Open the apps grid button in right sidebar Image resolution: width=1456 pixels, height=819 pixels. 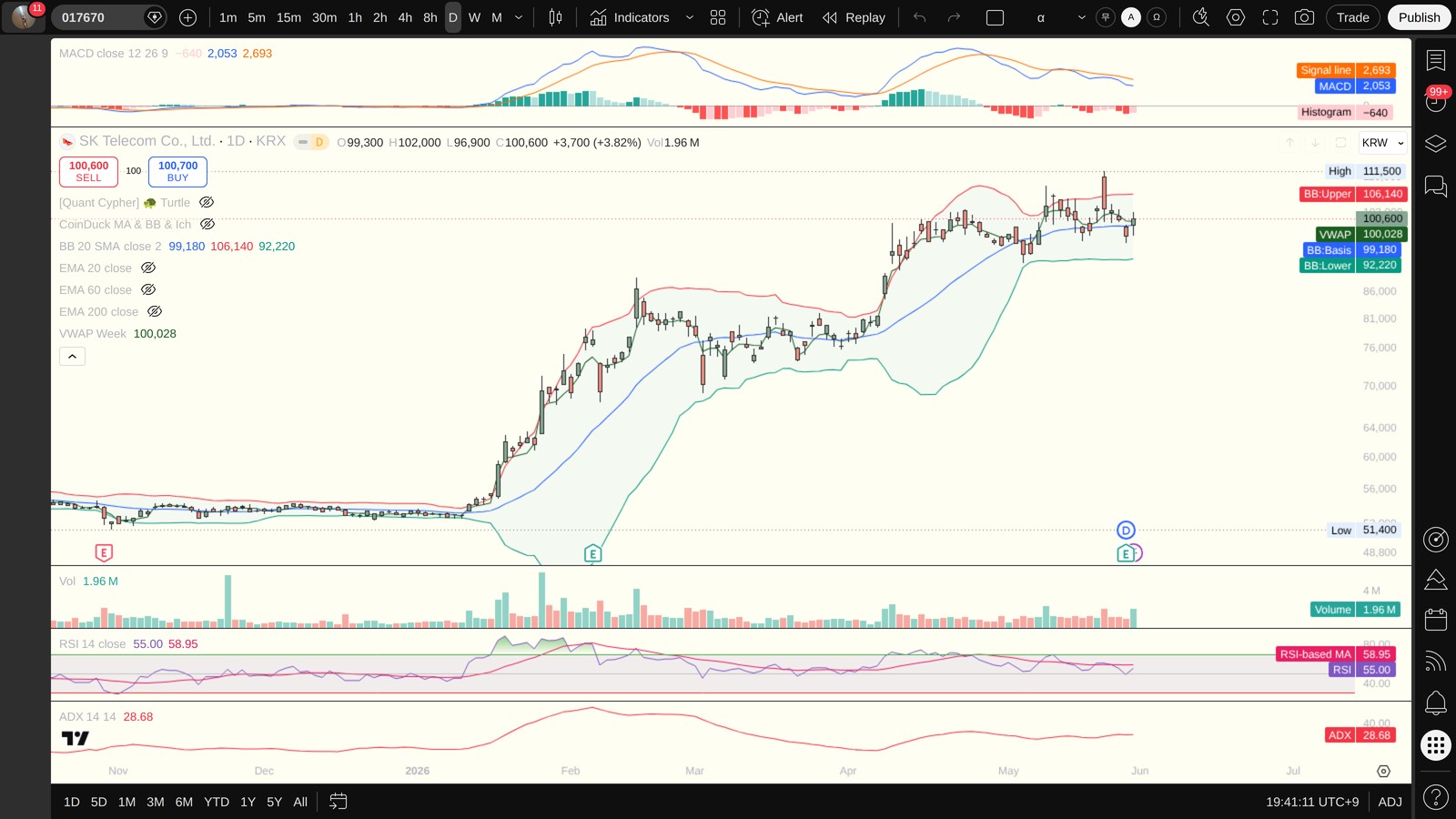coord(1435,746)
